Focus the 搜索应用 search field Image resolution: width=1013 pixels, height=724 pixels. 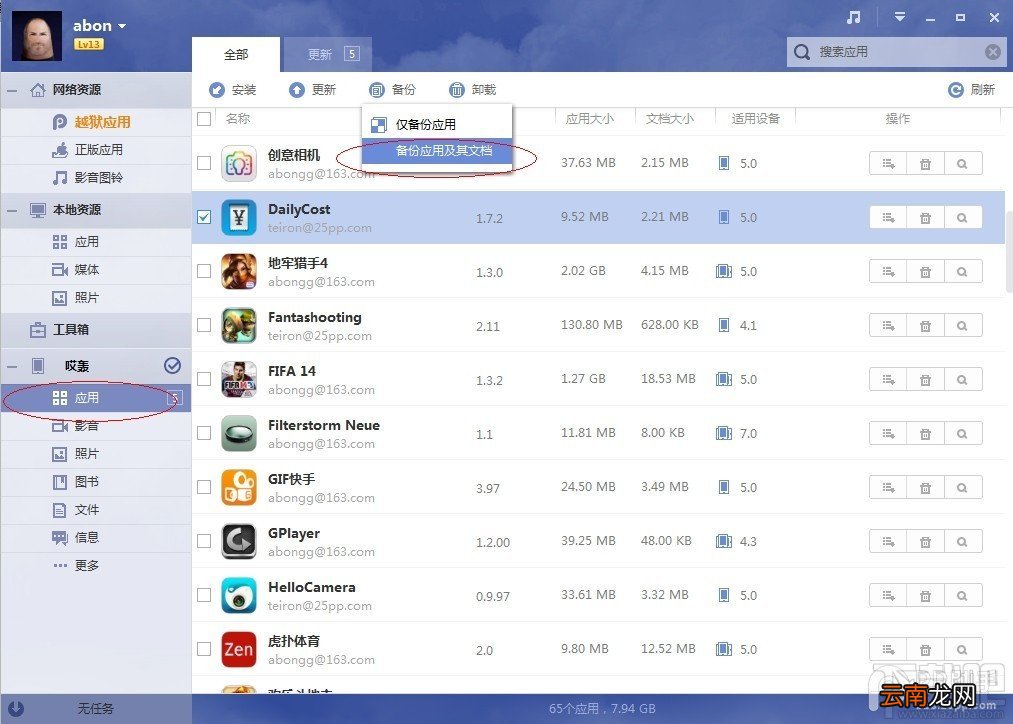(895, 52)
